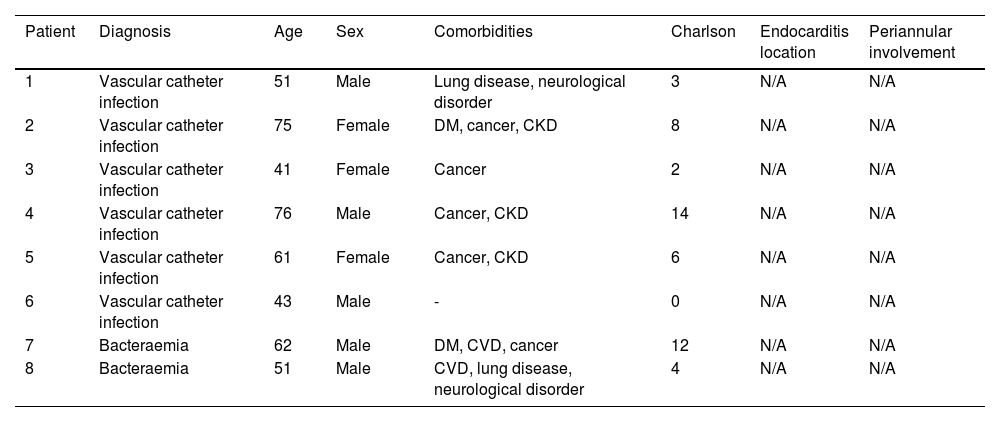Click the Sex column header
This screenshot has height=422, width=1000.
pos(349,31)
